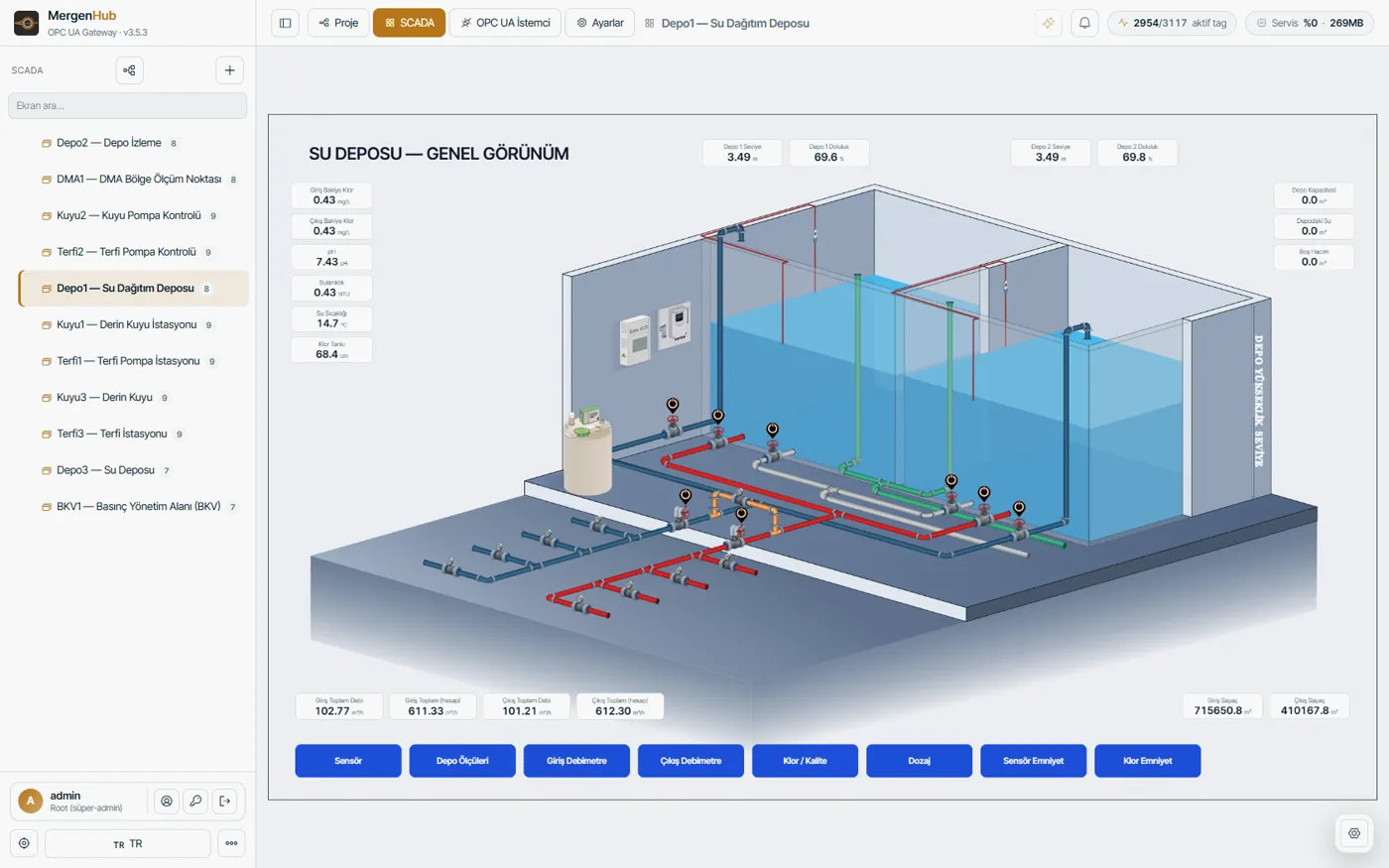The height and width of the screenshot is (868, 1389).
Task: Click the Depo Ölçüleri button
Action: coord(462,761)
